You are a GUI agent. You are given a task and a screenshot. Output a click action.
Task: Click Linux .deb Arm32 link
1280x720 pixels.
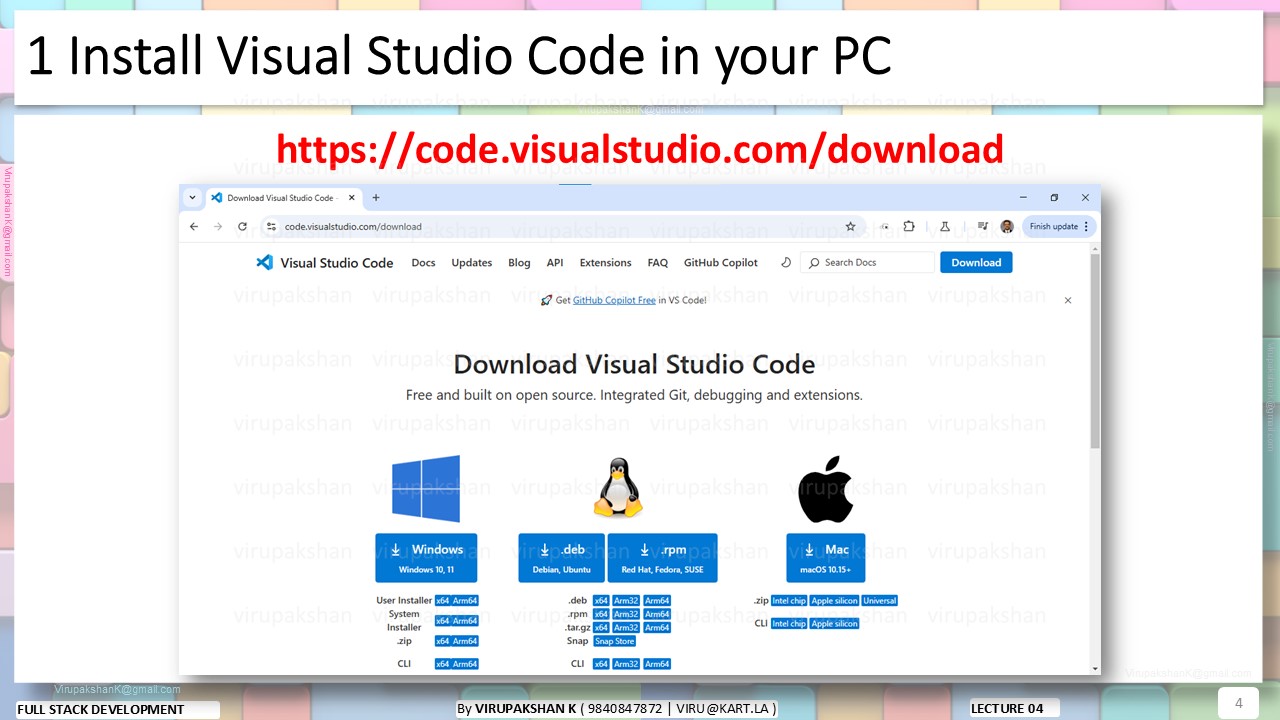[x=626, y=601]
